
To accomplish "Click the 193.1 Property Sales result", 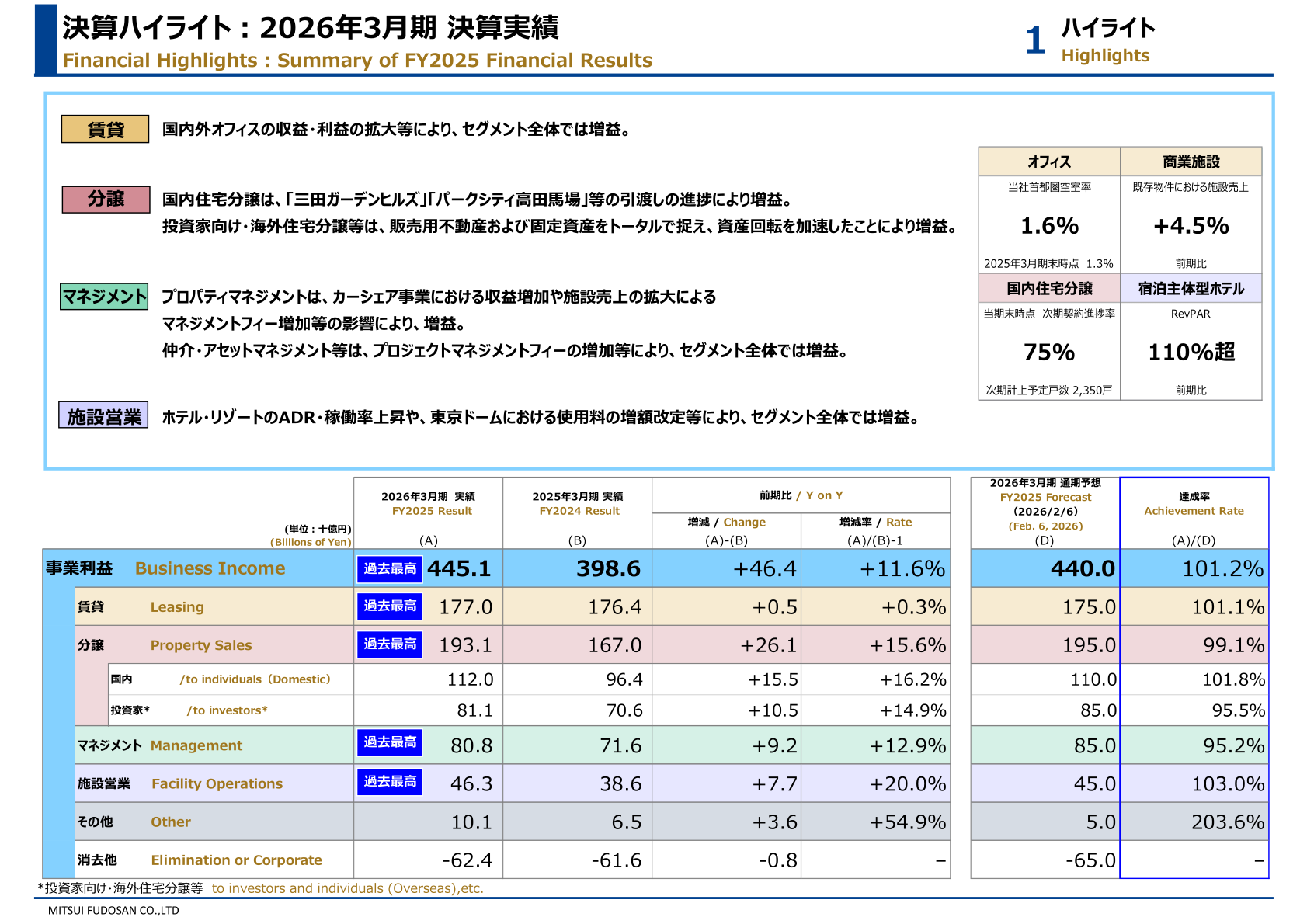I will 465,644.
